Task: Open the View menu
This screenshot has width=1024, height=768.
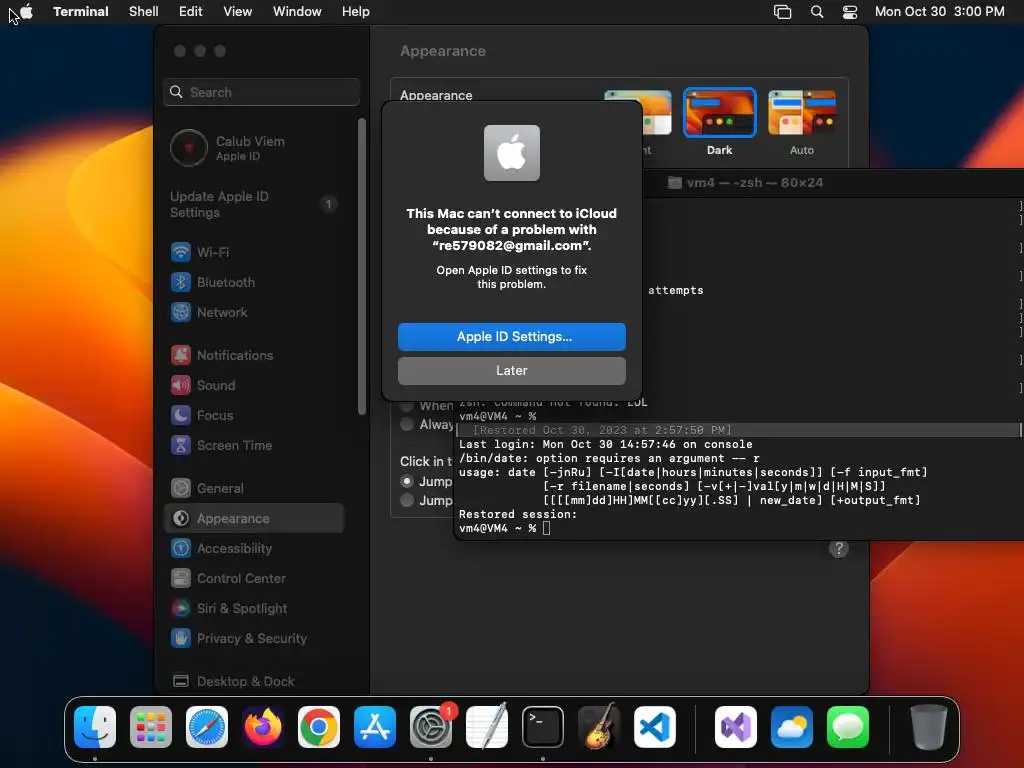Action: pos(238,12)
